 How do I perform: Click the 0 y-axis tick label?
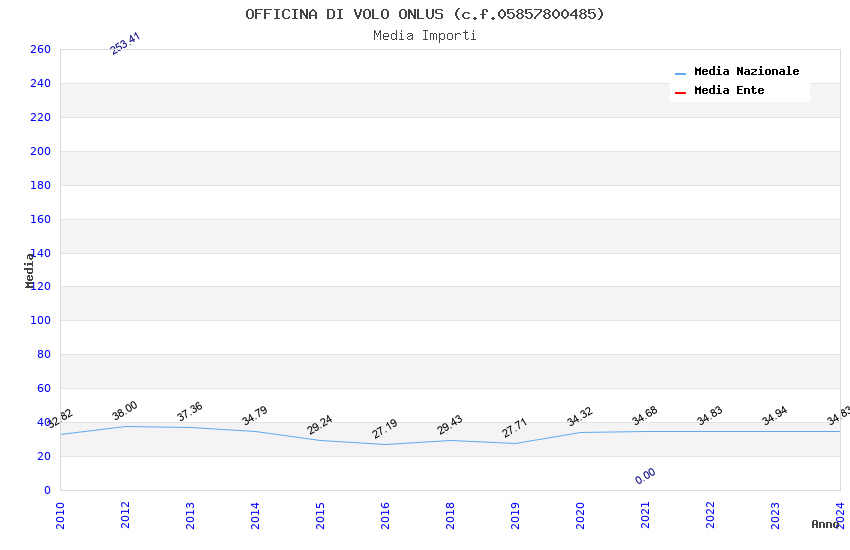tap(48, 490)
